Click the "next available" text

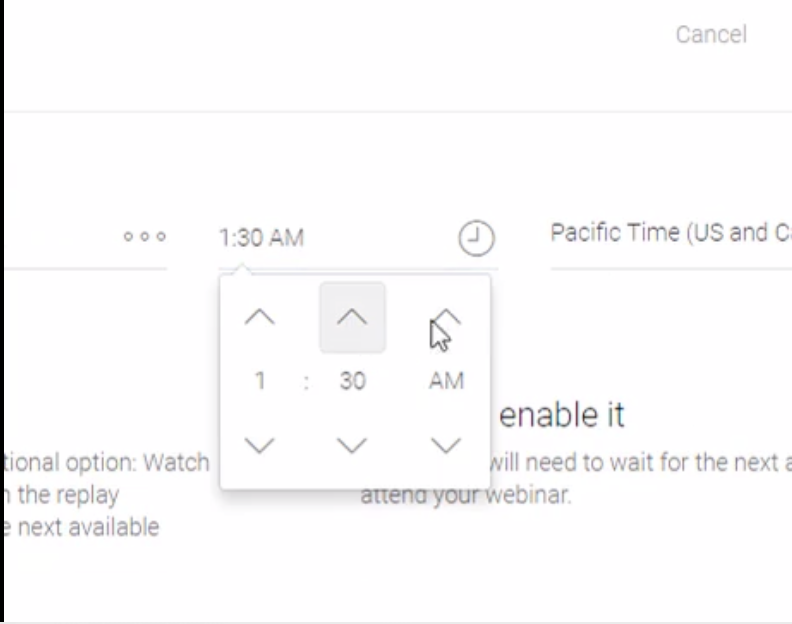pyautogui.click(x=88, y=527)
